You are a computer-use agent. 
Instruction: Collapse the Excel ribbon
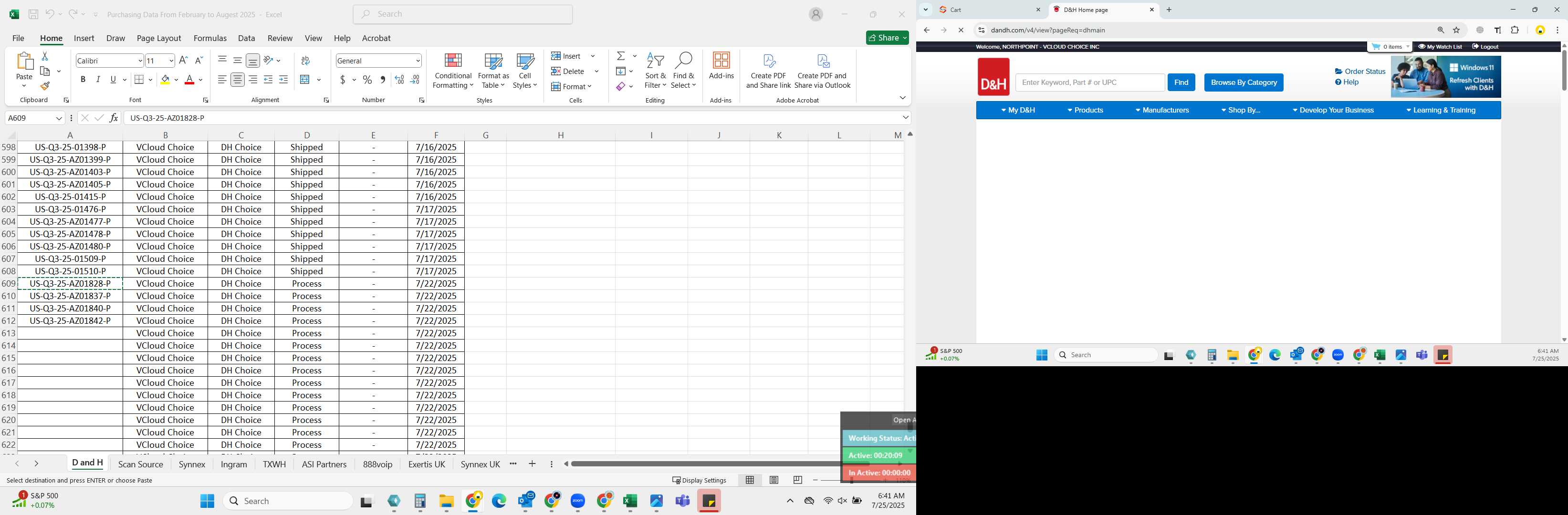[x=902, y=98]
